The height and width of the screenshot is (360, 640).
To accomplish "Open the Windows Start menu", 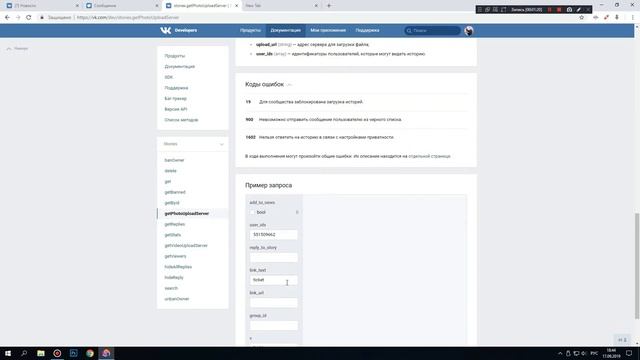I will coord(8,353).
